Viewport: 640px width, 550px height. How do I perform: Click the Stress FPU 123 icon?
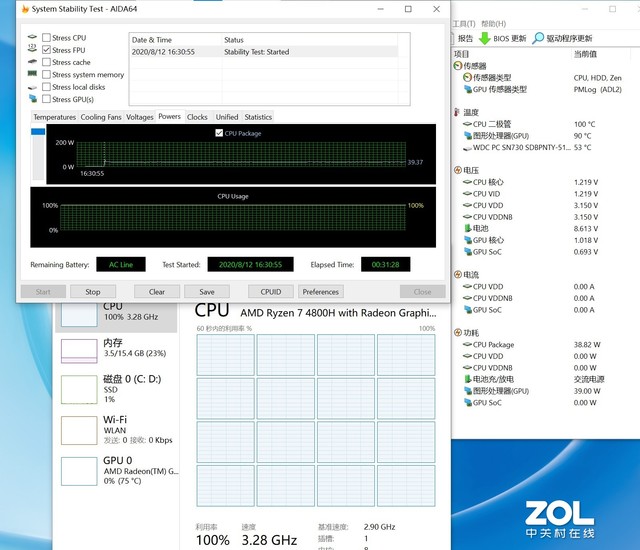coord(32,48)
